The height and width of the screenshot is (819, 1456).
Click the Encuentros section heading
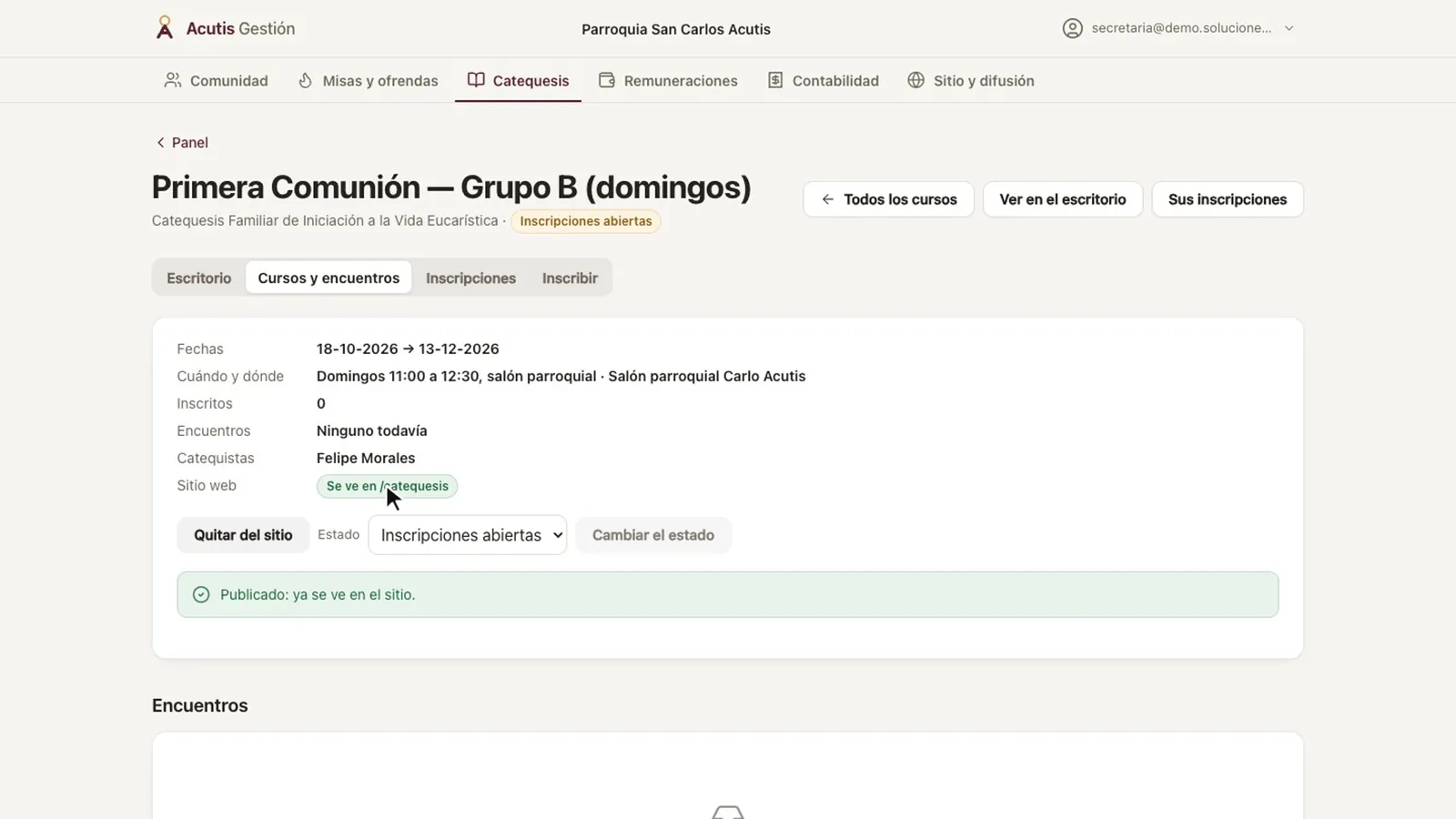pos(199,705)
